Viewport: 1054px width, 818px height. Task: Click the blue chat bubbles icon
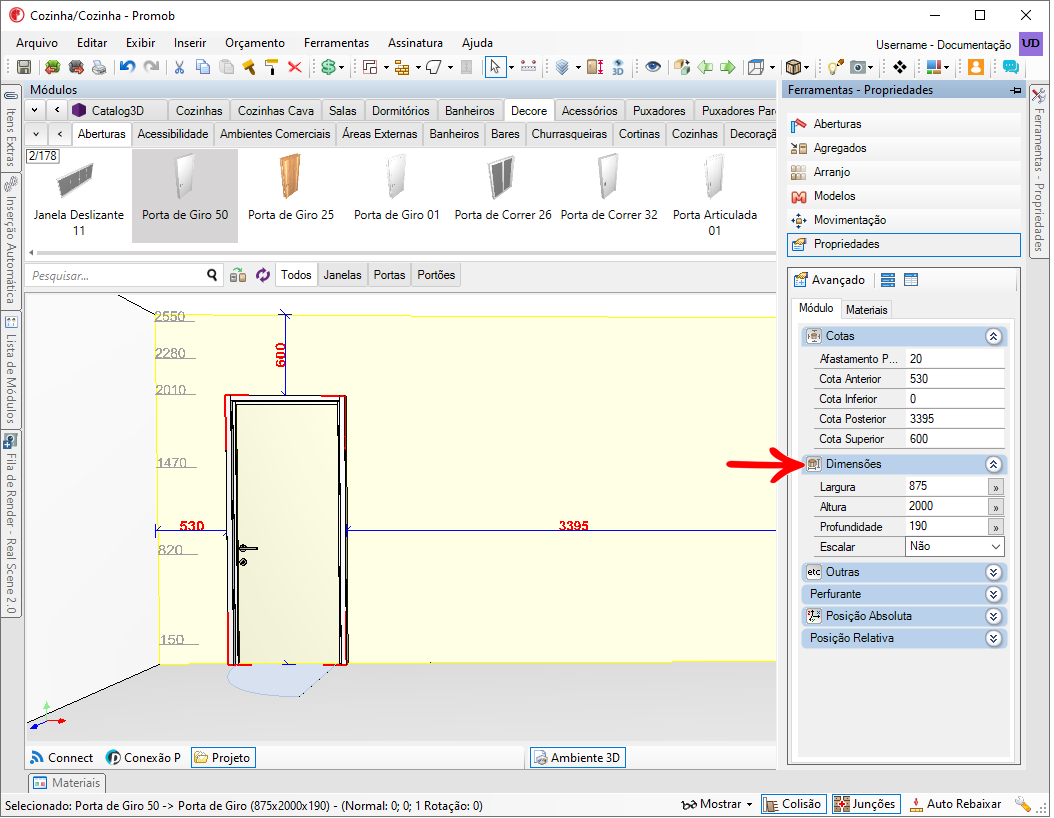pyautogui.click(x=1010, y=67)
